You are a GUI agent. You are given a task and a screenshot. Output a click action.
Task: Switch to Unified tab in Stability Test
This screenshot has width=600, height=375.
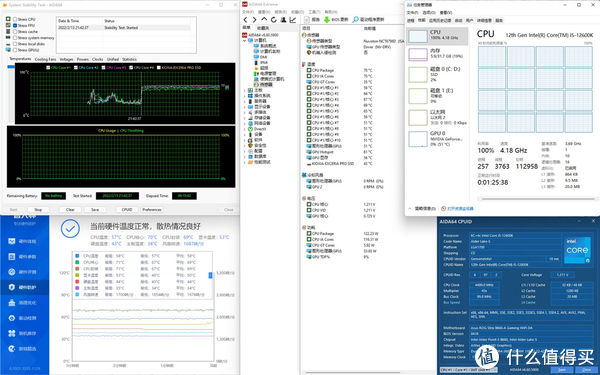point(113,59)
